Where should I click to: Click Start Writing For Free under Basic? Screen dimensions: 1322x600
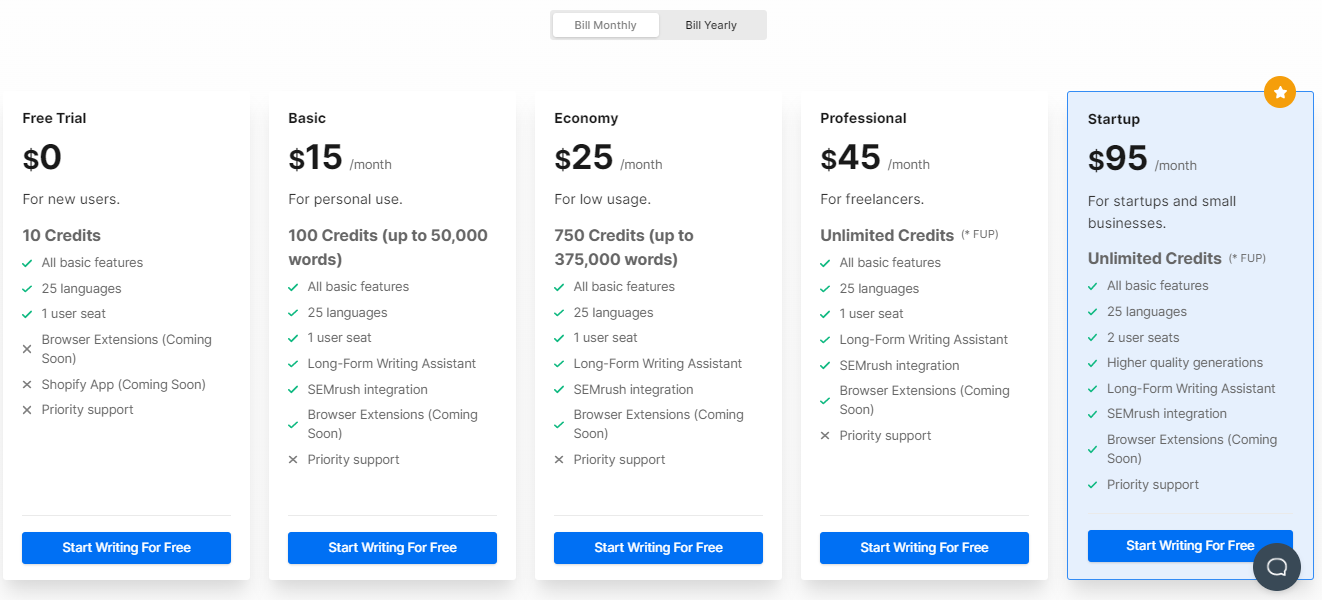[x=392, y=548]
